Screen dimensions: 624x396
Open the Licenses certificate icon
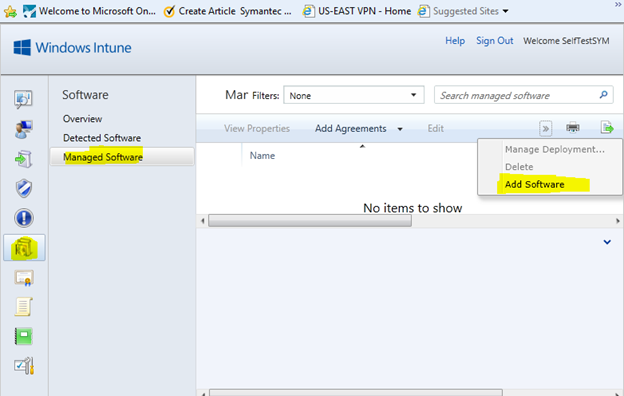click(x=24, y=278)
